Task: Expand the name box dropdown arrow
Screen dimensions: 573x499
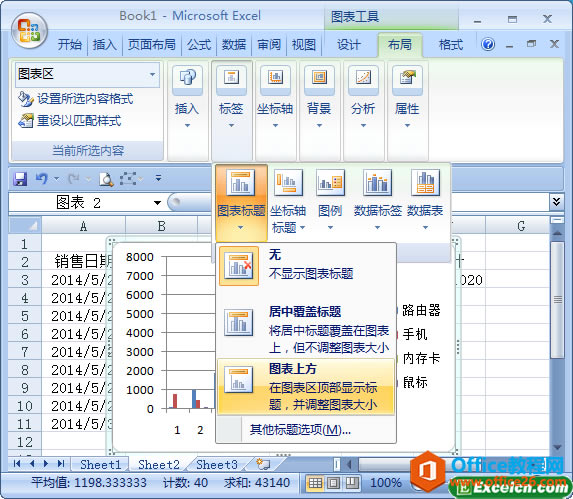Action: [158, 203]
